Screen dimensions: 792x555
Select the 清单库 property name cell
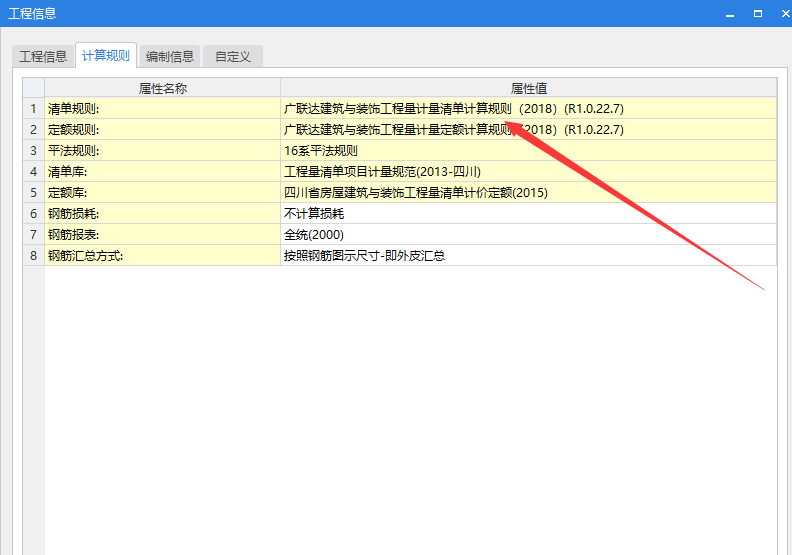[163, 172]
